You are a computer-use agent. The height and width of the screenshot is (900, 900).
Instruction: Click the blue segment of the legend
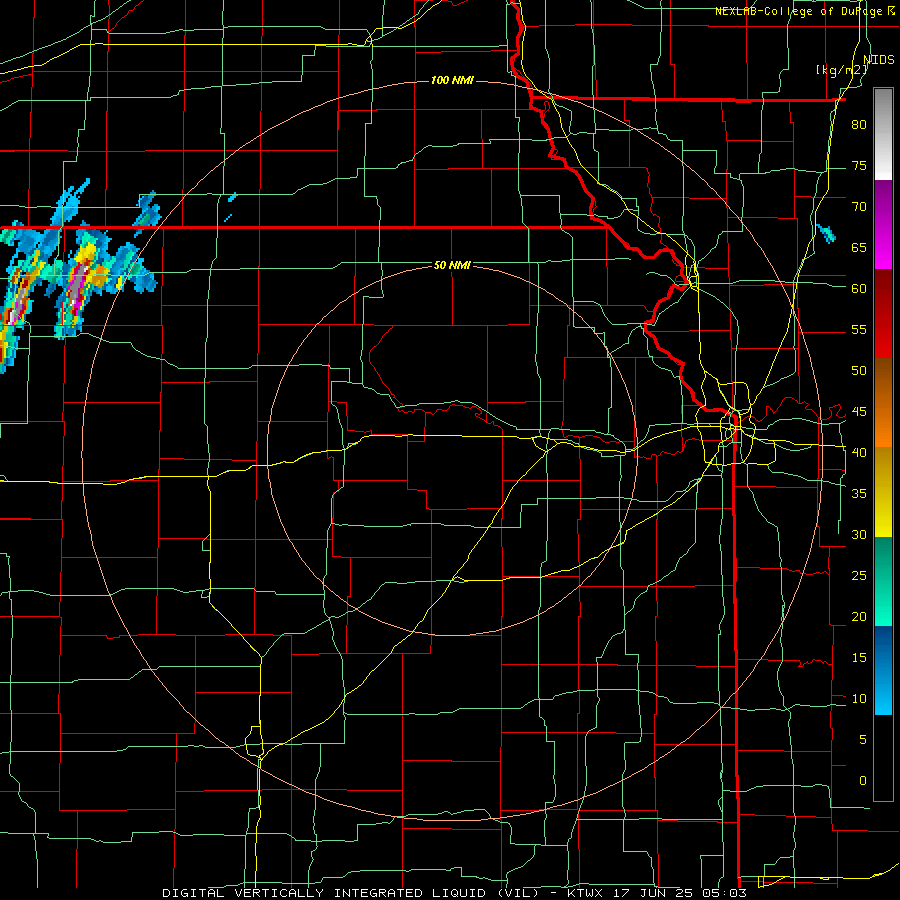pyautogui.click(x=883, y=670)
